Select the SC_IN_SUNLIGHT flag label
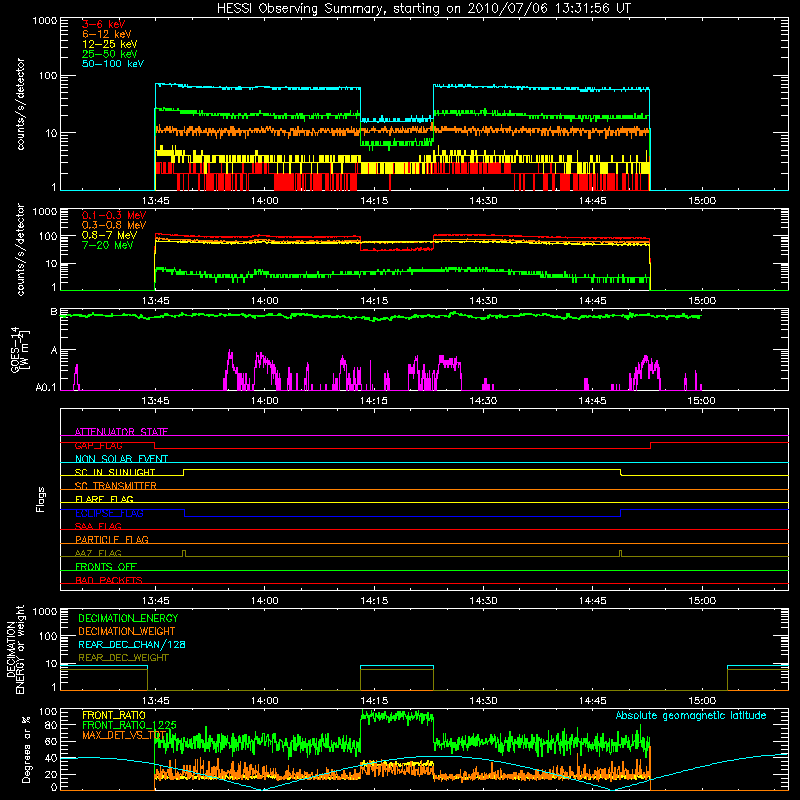This screenshot has width=800, height=800. 115,472
